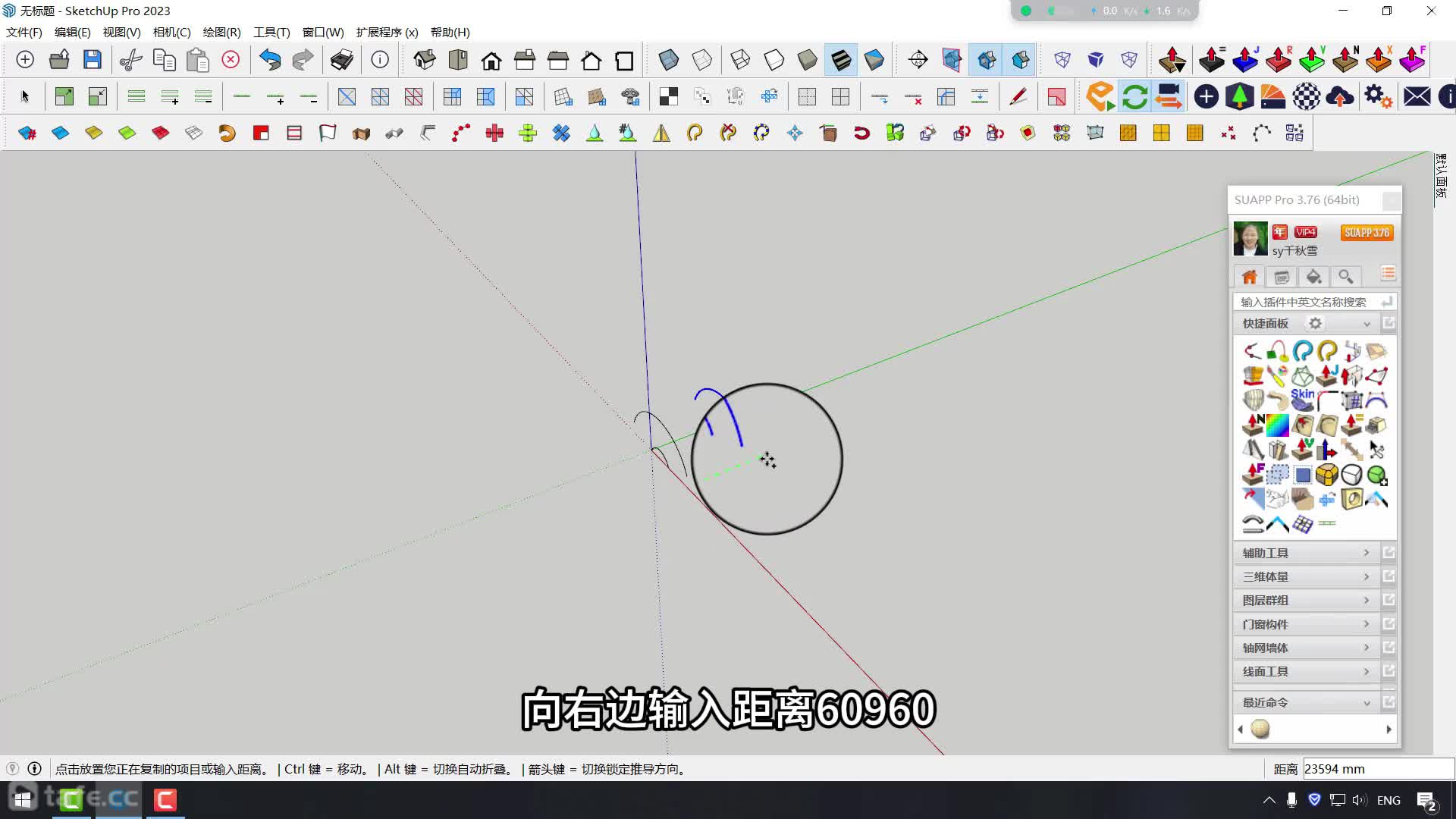Expand the 辅助工具 section
Screen dimensions: 1456x819
pos(1306,553)
